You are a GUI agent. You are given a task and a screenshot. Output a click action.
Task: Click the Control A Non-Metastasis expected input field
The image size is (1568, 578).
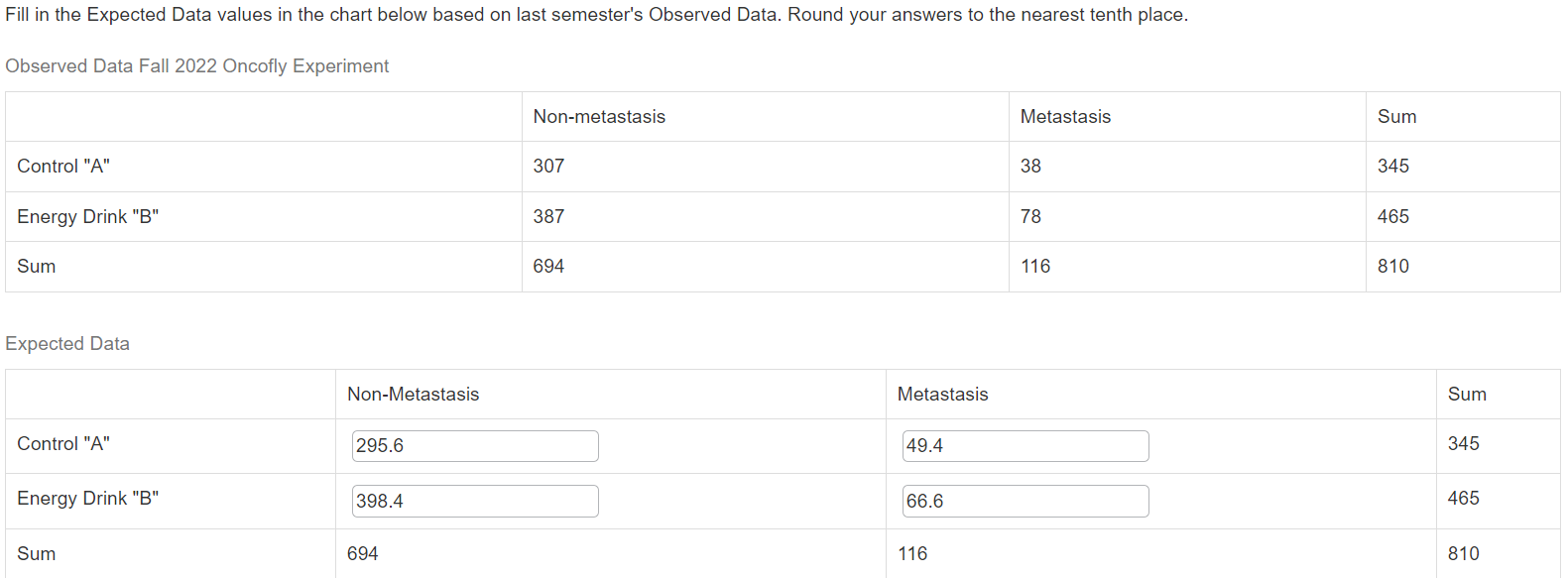pos(475,446)
